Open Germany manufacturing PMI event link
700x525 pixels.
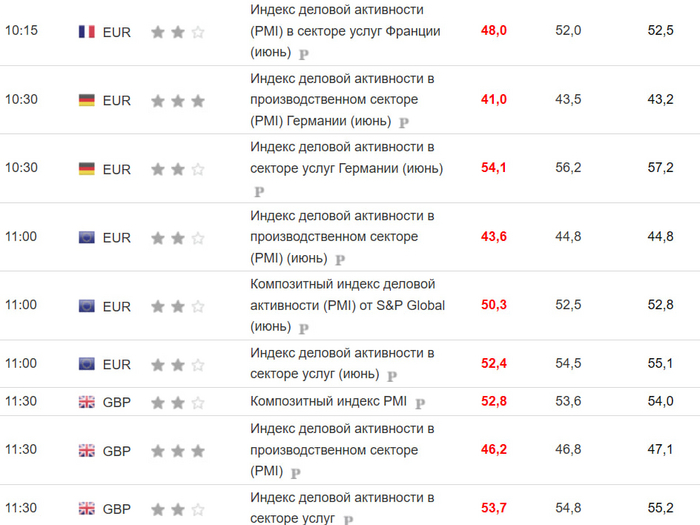341,100
